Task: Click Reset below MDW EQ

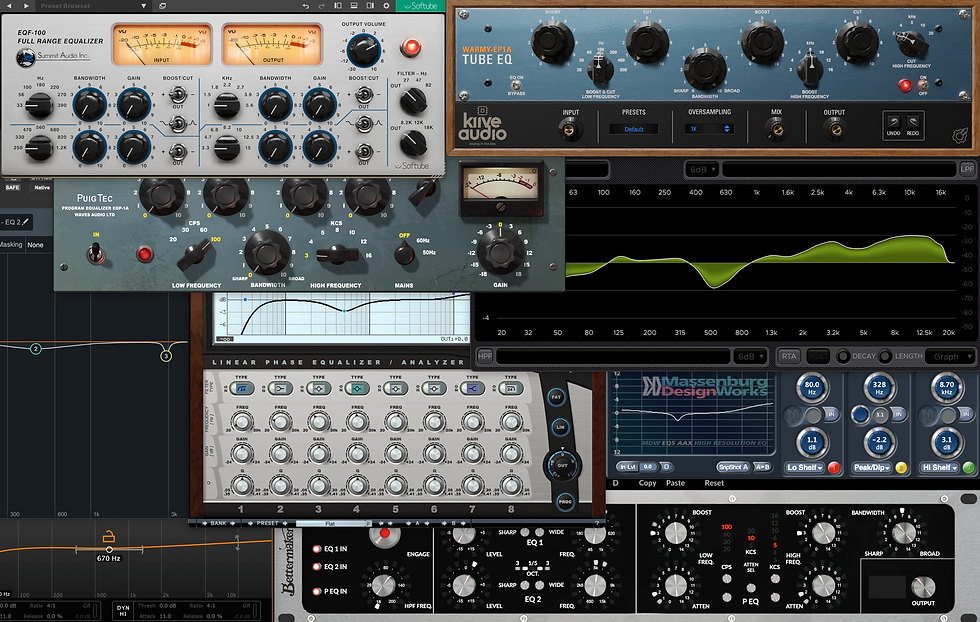Action: click(714, 483)
